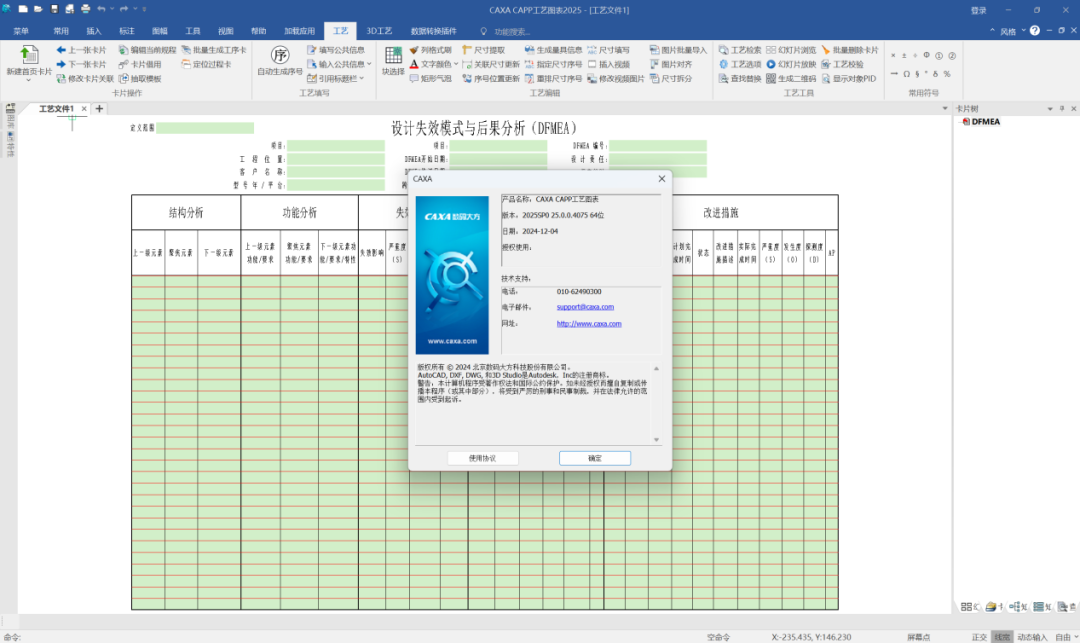This screenshot has width=1080, height=643.
Task: Click 批量删除卡片 tool
Action: click(x=849, y=50)
